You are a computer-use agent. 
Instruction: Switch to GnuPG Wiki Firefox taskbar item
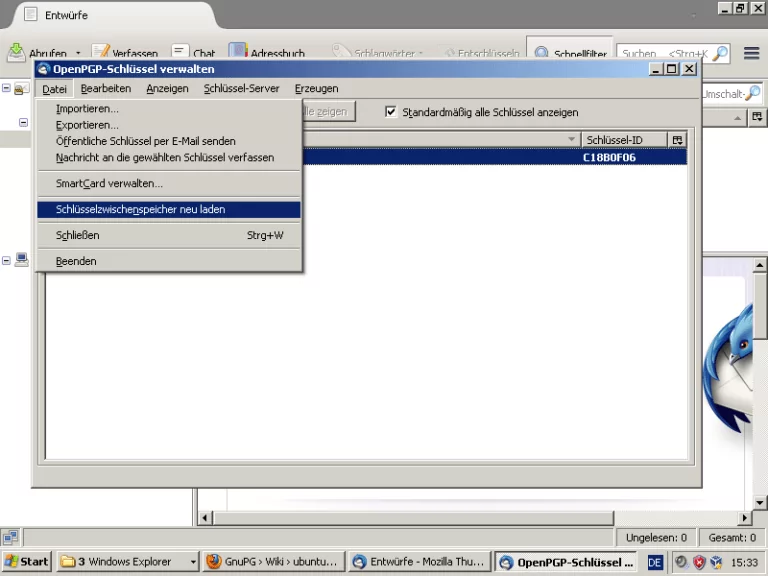pyautogui.click(x=274, y=561)
